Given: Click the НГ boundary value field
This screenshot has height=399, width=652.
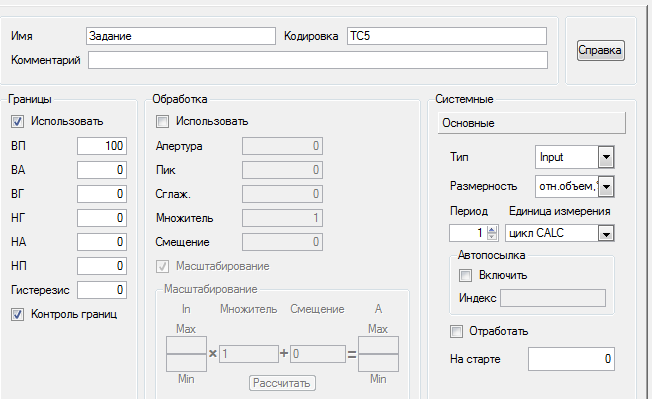Looking at the screenshot, I should pyautogui.click(x=102, y=218).
